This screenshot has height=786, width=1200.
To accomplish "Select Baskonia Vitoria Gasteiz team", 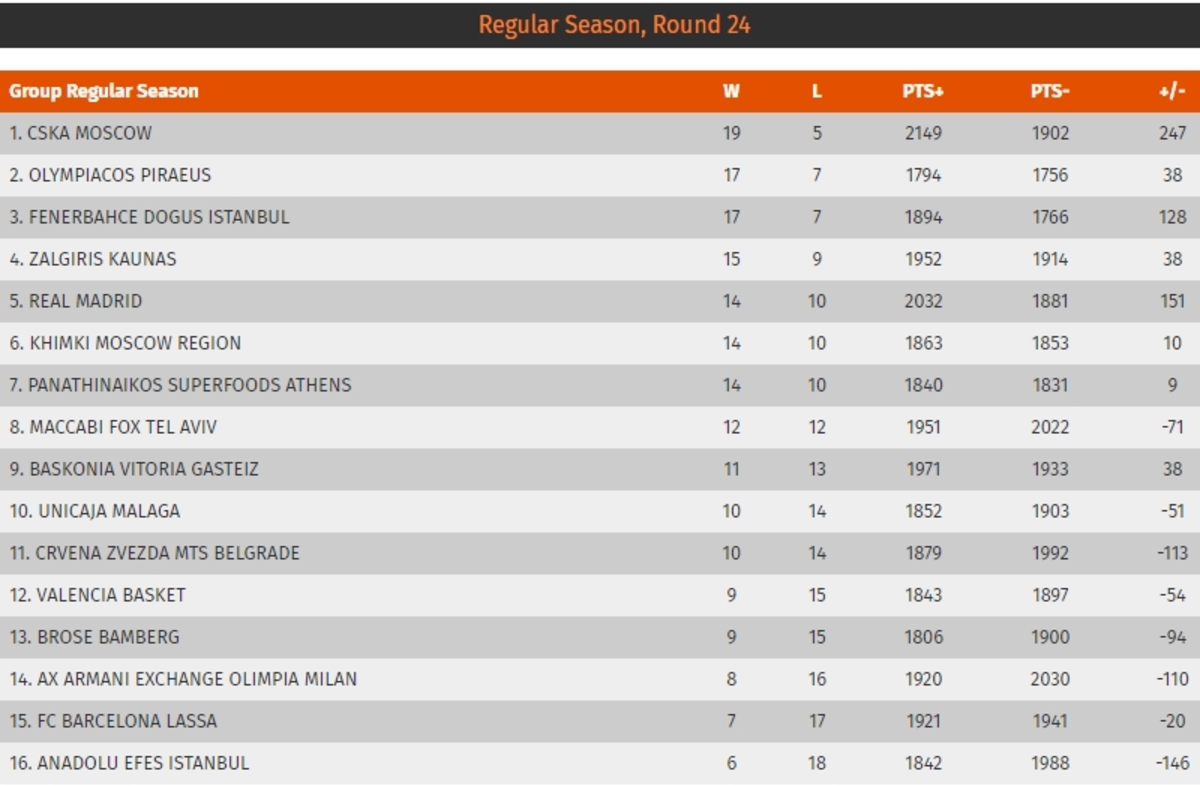I will coord(134,469).
